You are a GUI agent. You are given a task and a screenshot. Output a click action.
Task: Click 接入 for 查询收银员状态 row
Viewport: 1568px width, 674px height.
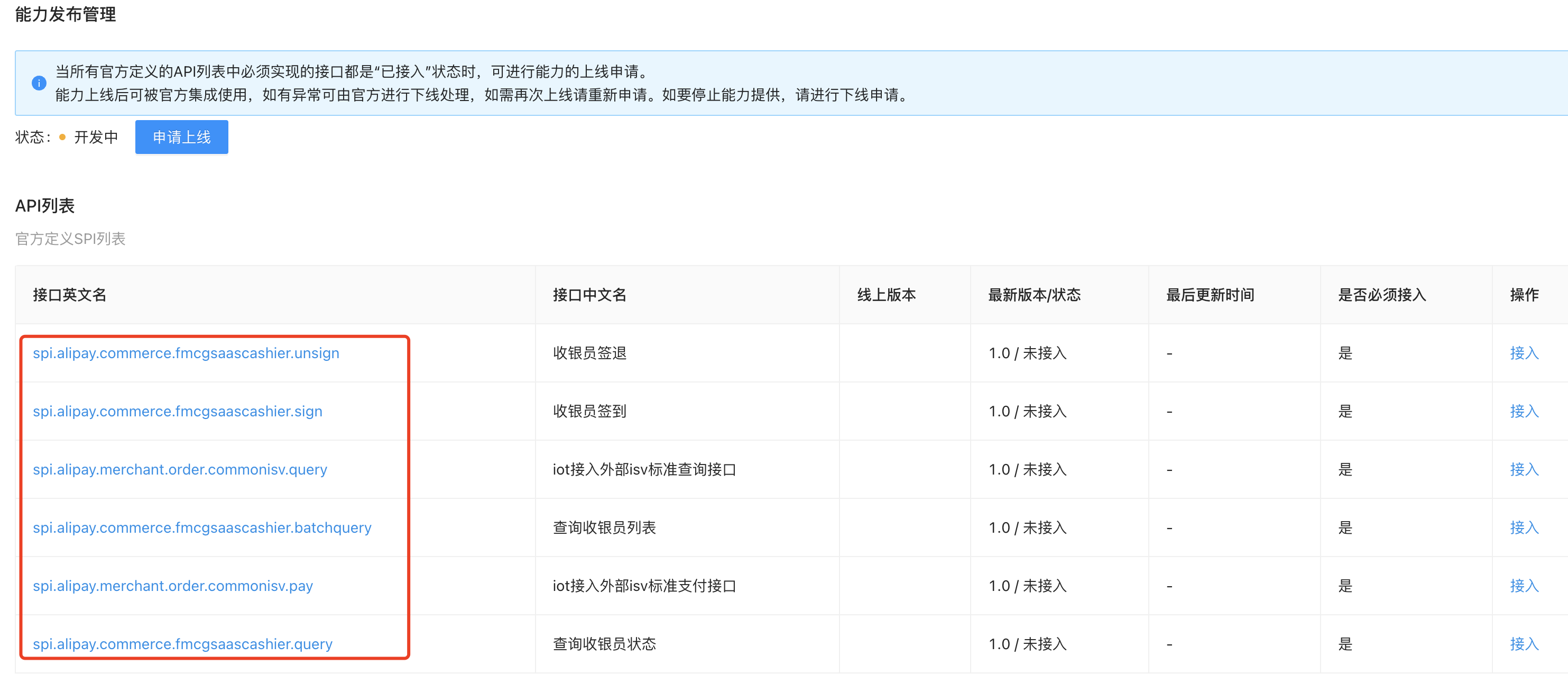coord(1524,644)
